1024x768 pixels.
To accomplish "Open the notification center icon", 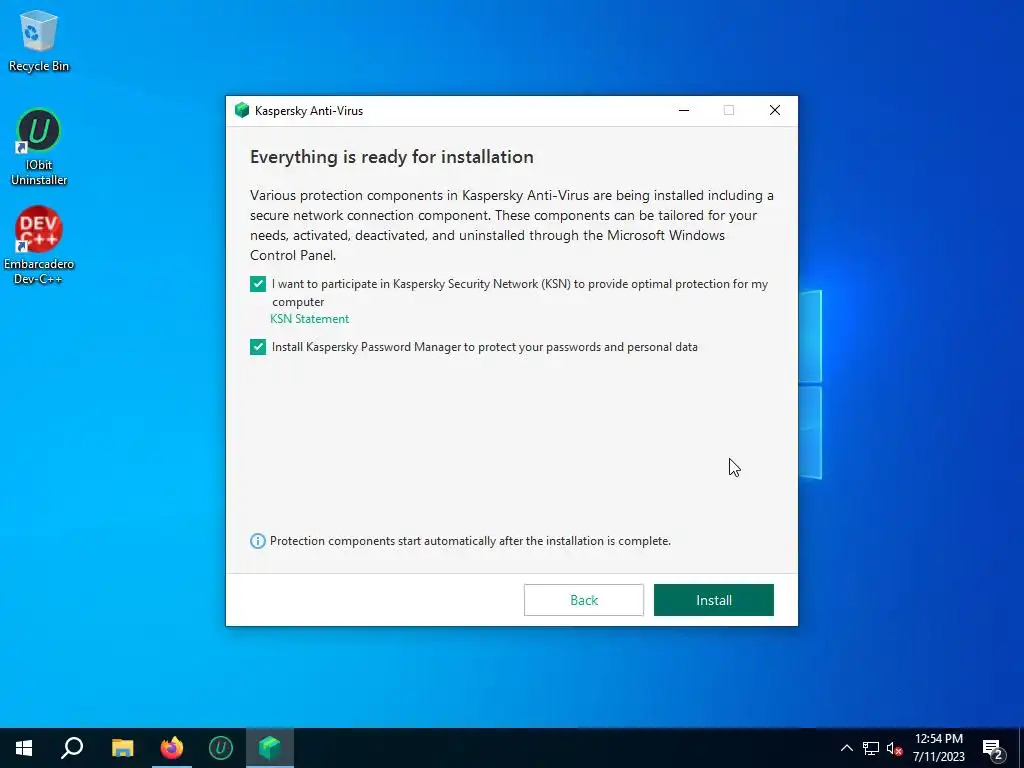I will pyautogui.click(x=993, y=748).
